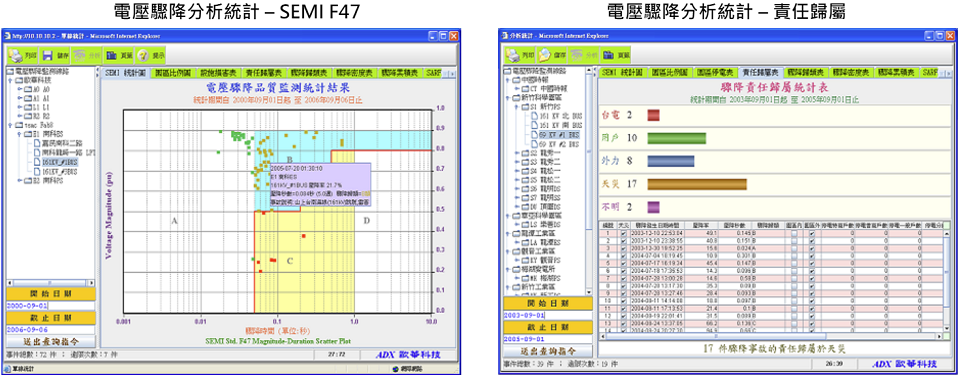
Task: Click the yellow question mark help icon
Action: tap(143, 56)
